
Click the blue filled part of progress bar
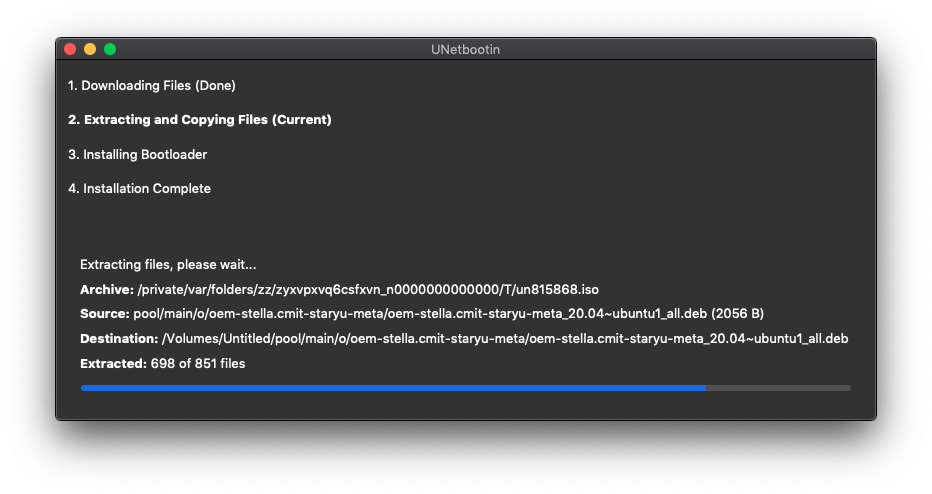click(393, 388)
